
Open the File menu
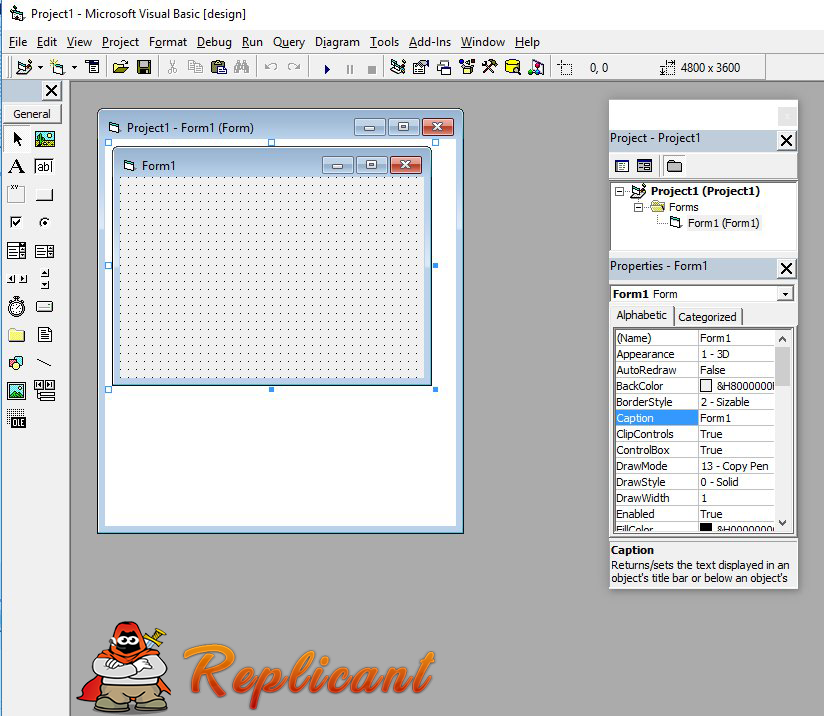[x=18, y=42]
